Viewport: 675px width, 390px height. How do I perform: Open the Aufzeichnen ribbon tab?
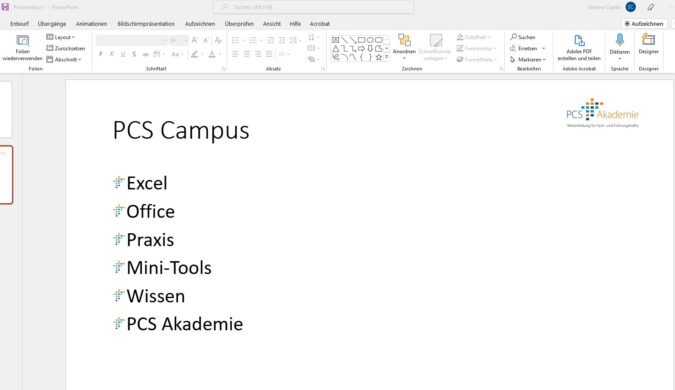tap(200, 24)
